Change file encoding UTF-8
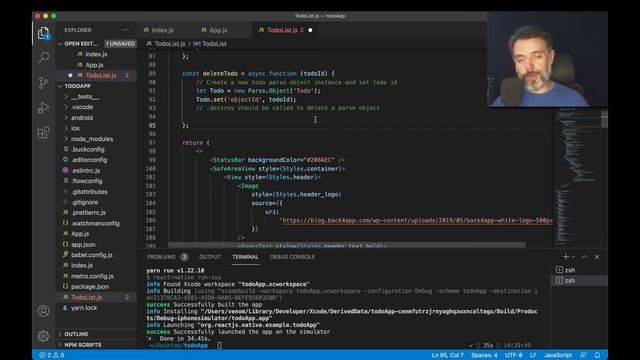The width and height of the screenshot is (640, 360). (513, 355)
